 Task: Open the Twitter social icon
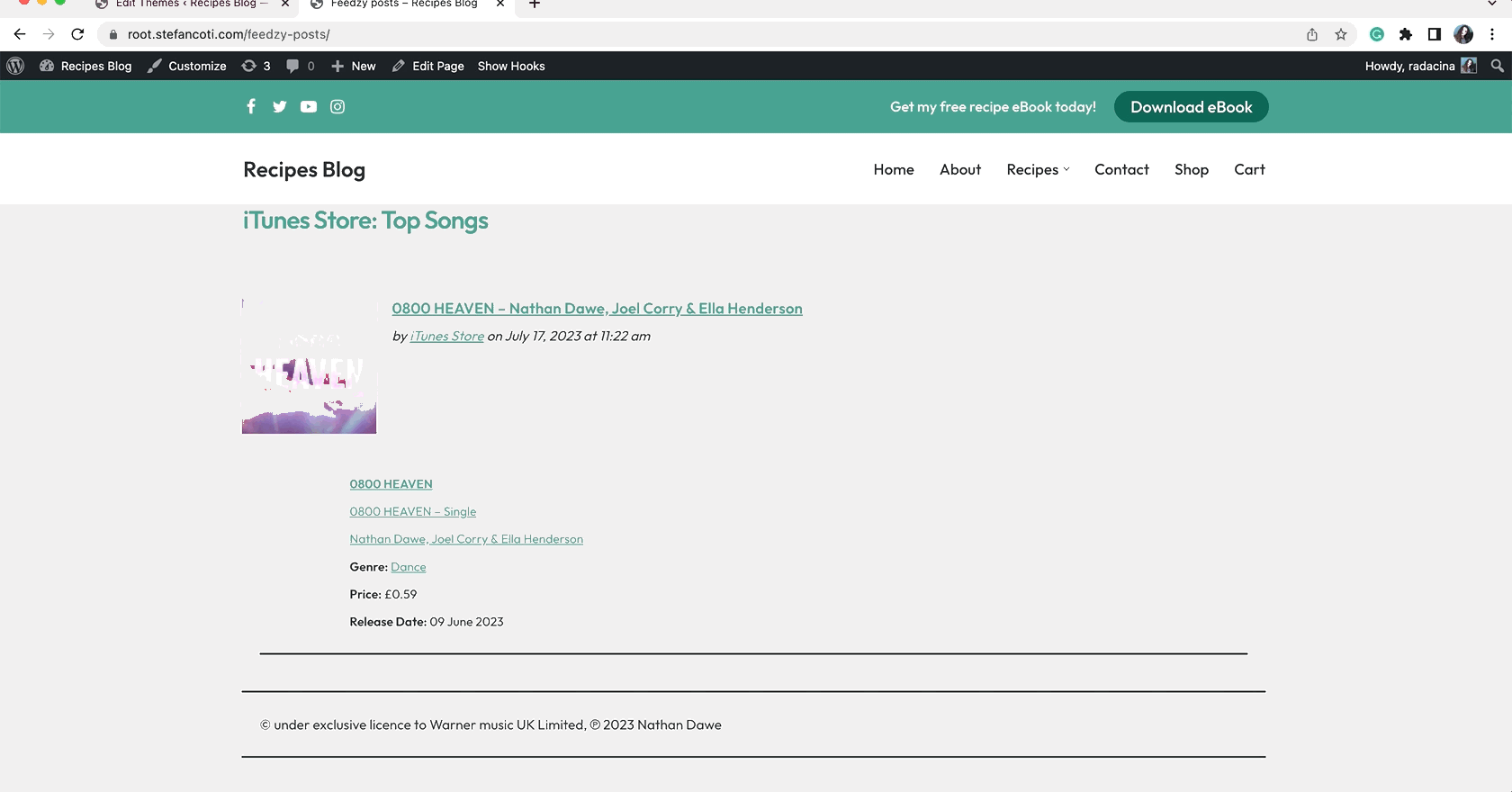tap(280, 106)
